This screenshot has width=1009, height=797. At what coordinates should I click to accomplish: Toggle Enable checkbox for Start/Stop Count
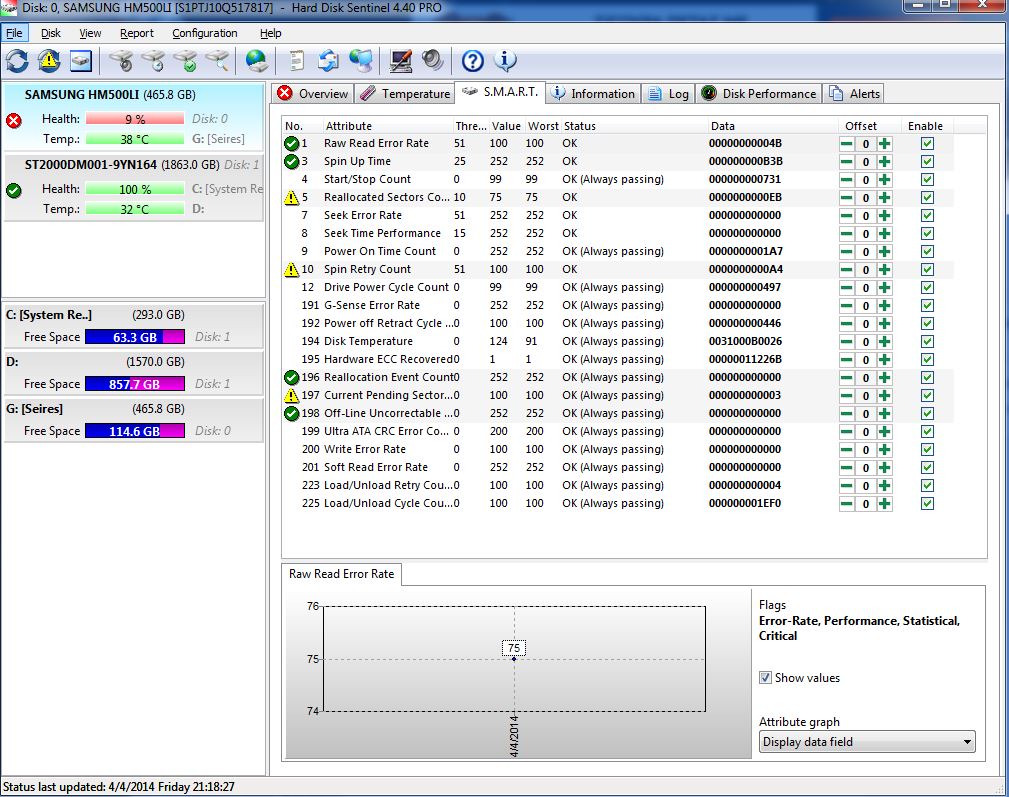(x=927, y=179)
